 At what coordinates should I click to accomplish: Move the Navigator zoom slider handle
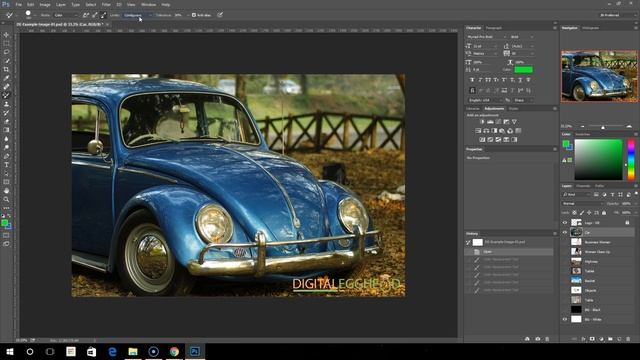[x=603, y=127]
